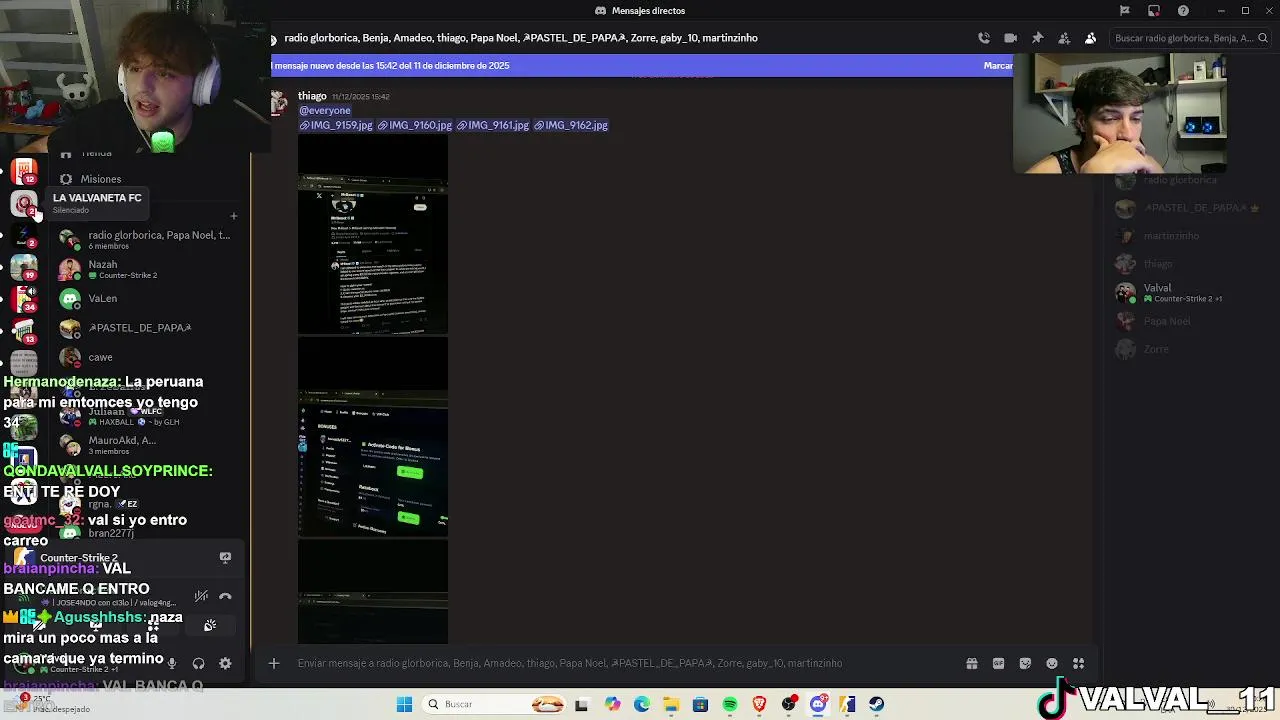Open the VaLen direct message
The image size is (1280, 720).
148,298
